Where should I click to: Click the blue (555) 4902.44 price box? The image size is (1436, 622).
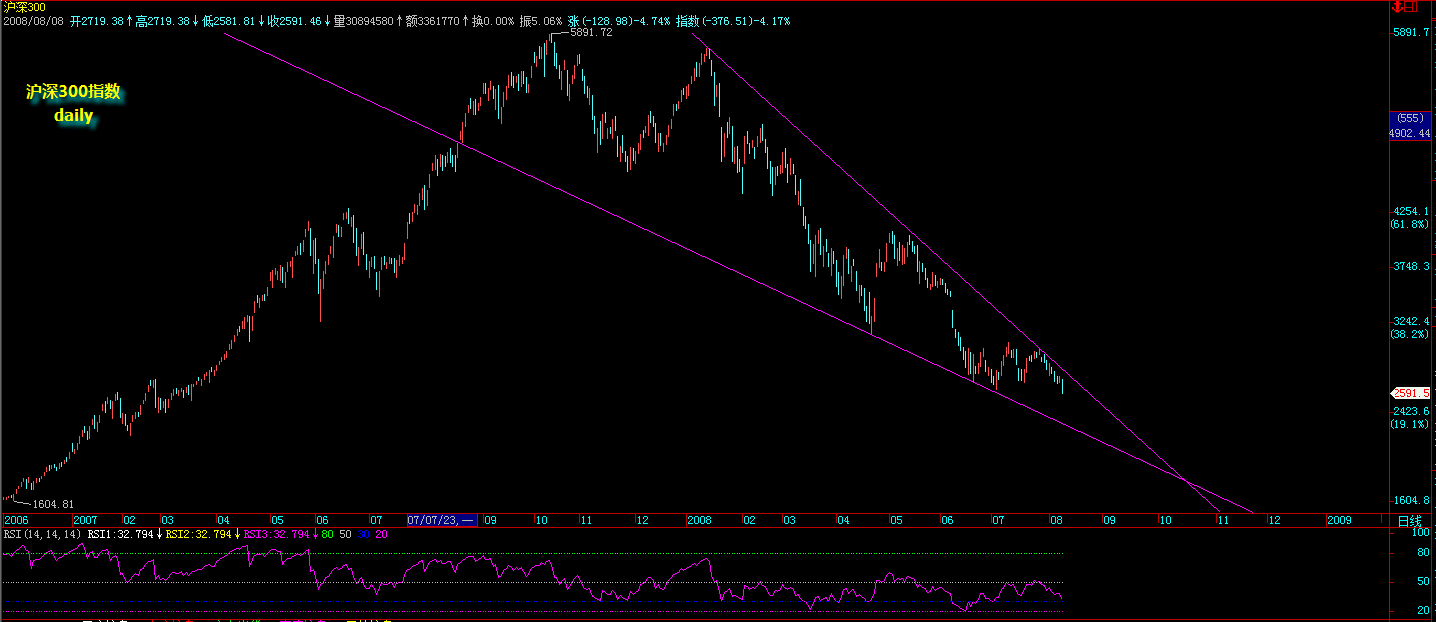[1411, 126]
